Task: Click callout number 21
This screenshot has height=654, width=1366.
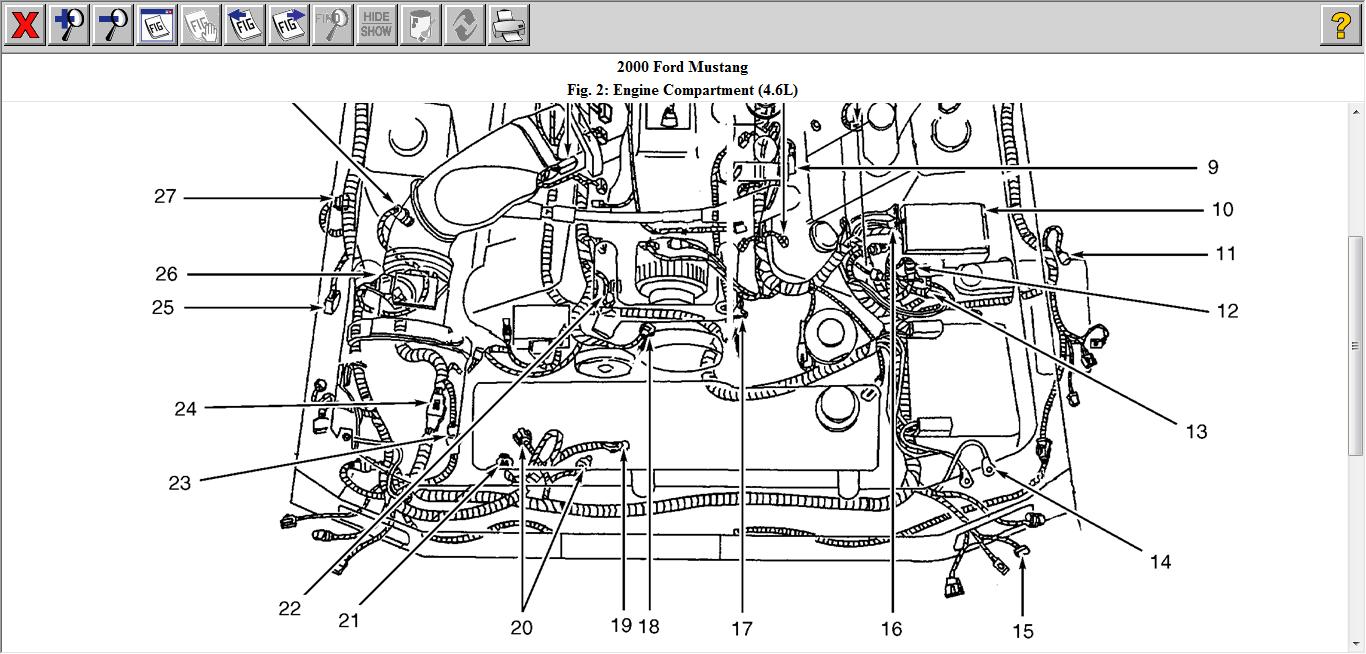Action: (x=348, y=620)
